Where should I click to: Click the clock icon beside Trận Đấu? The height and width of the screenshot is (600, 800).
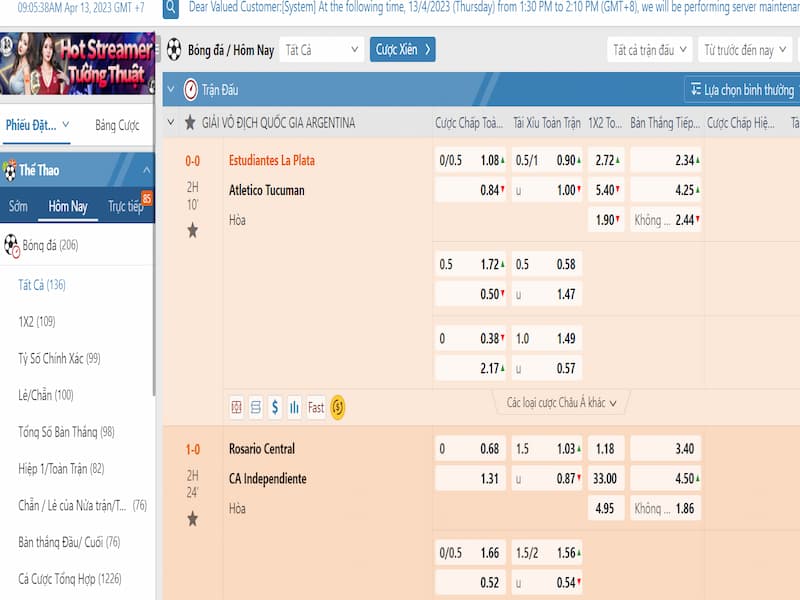pyautogui.click(x=190, y=90)
